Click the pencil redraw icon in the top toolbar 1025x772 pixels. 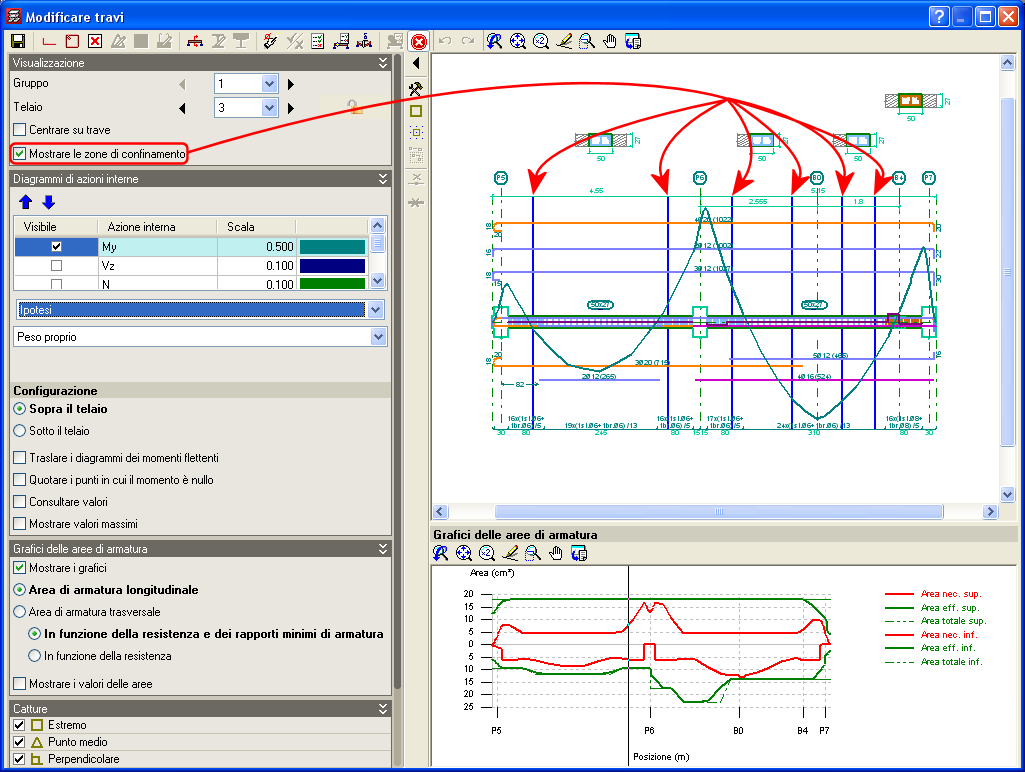coord(564,41)
